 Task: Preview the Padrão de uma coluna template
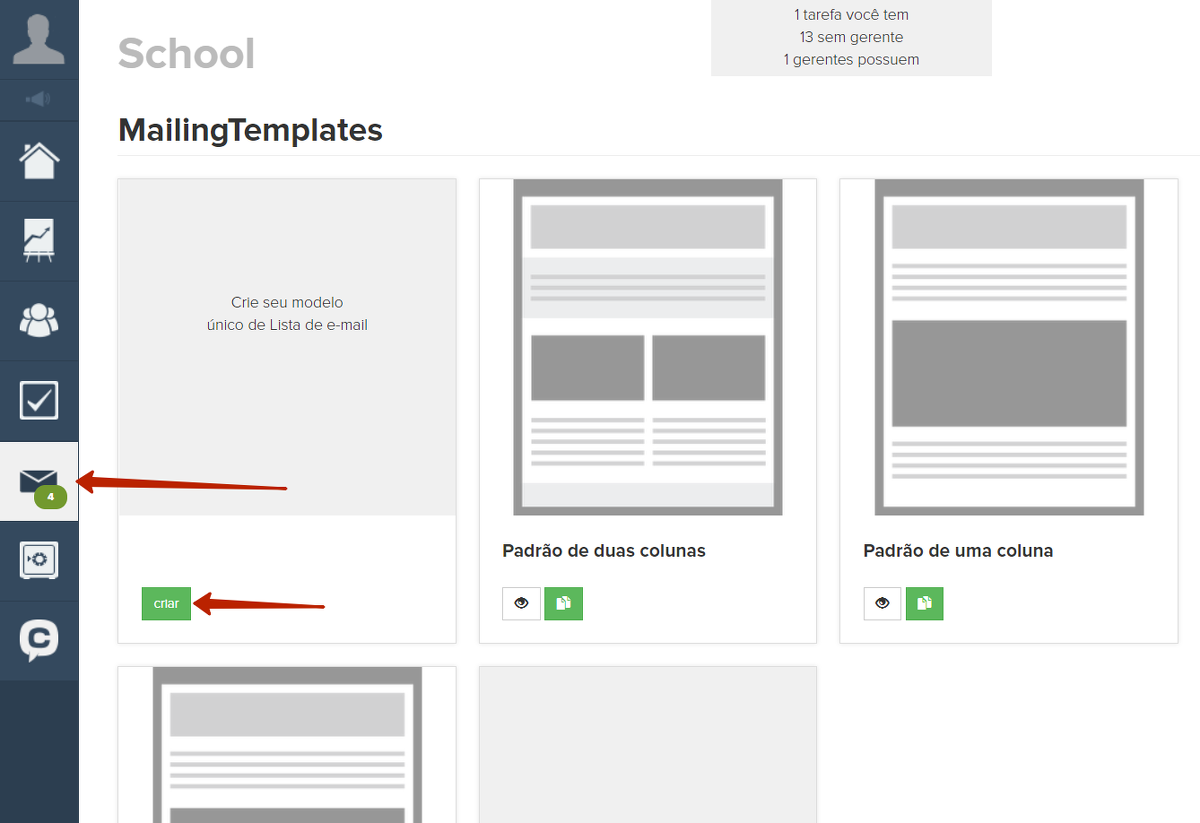click(882, 604)
